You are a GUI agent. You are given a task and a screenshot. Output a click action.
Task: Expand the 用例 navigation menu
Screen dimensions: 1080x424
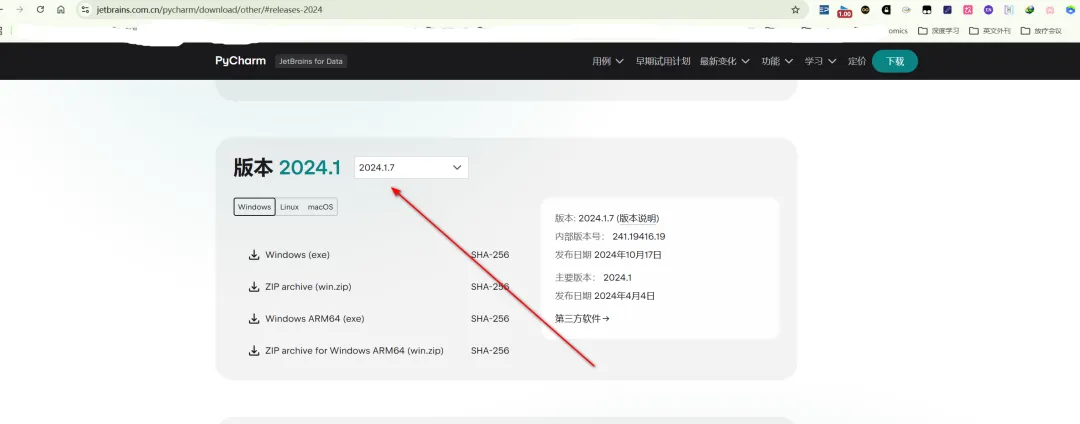(608, 61)
